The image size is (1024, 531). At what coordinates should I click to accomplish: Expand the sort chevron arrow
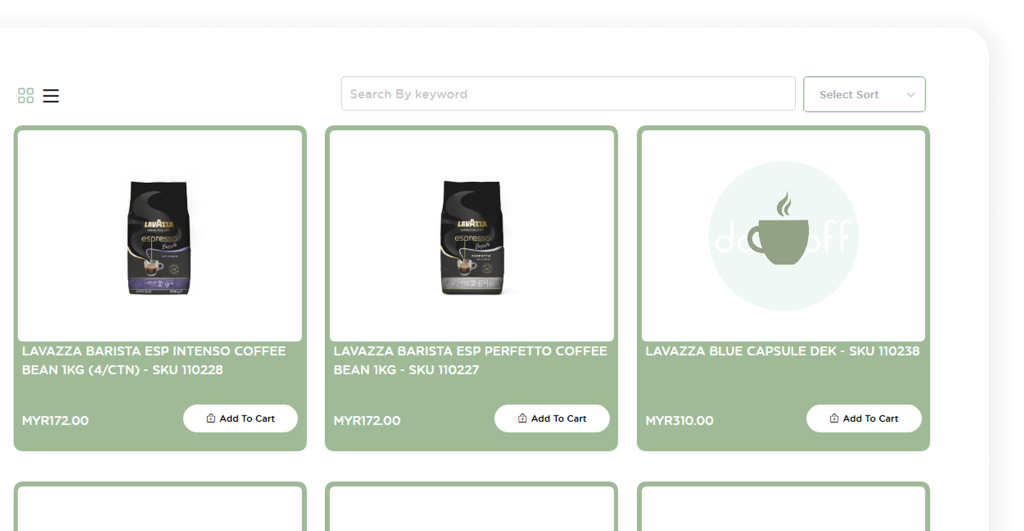click(x=910, y=95)
